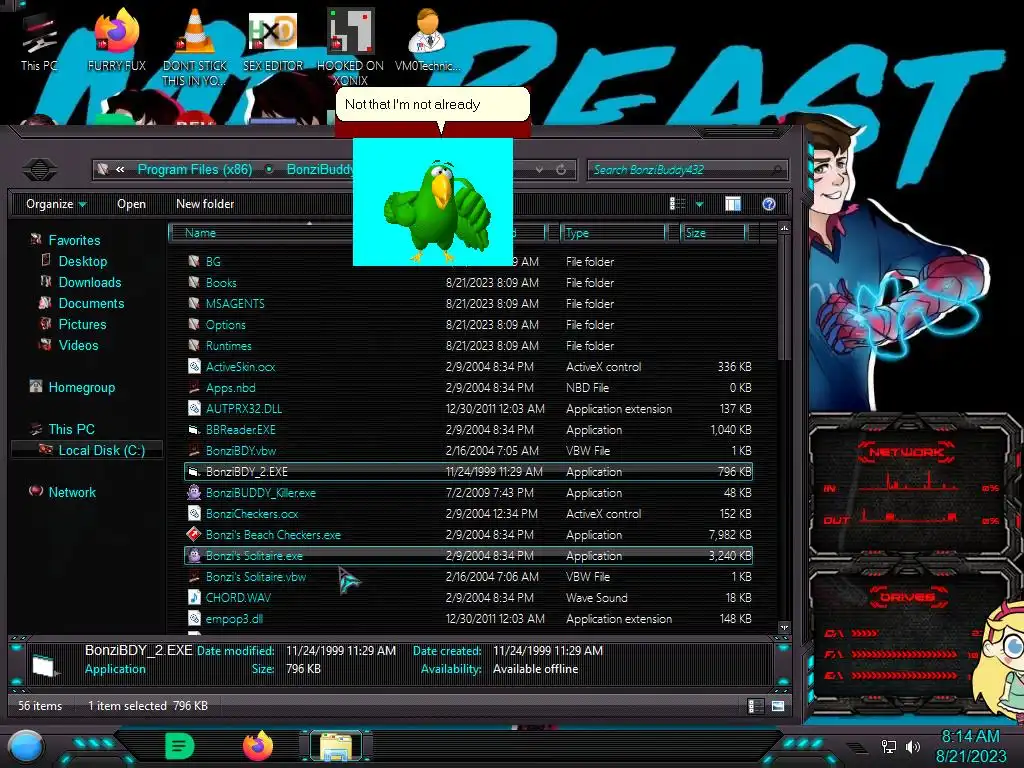Click File Explorer taskbar button
1024x768 pixels.
click(x=336, y=746)
